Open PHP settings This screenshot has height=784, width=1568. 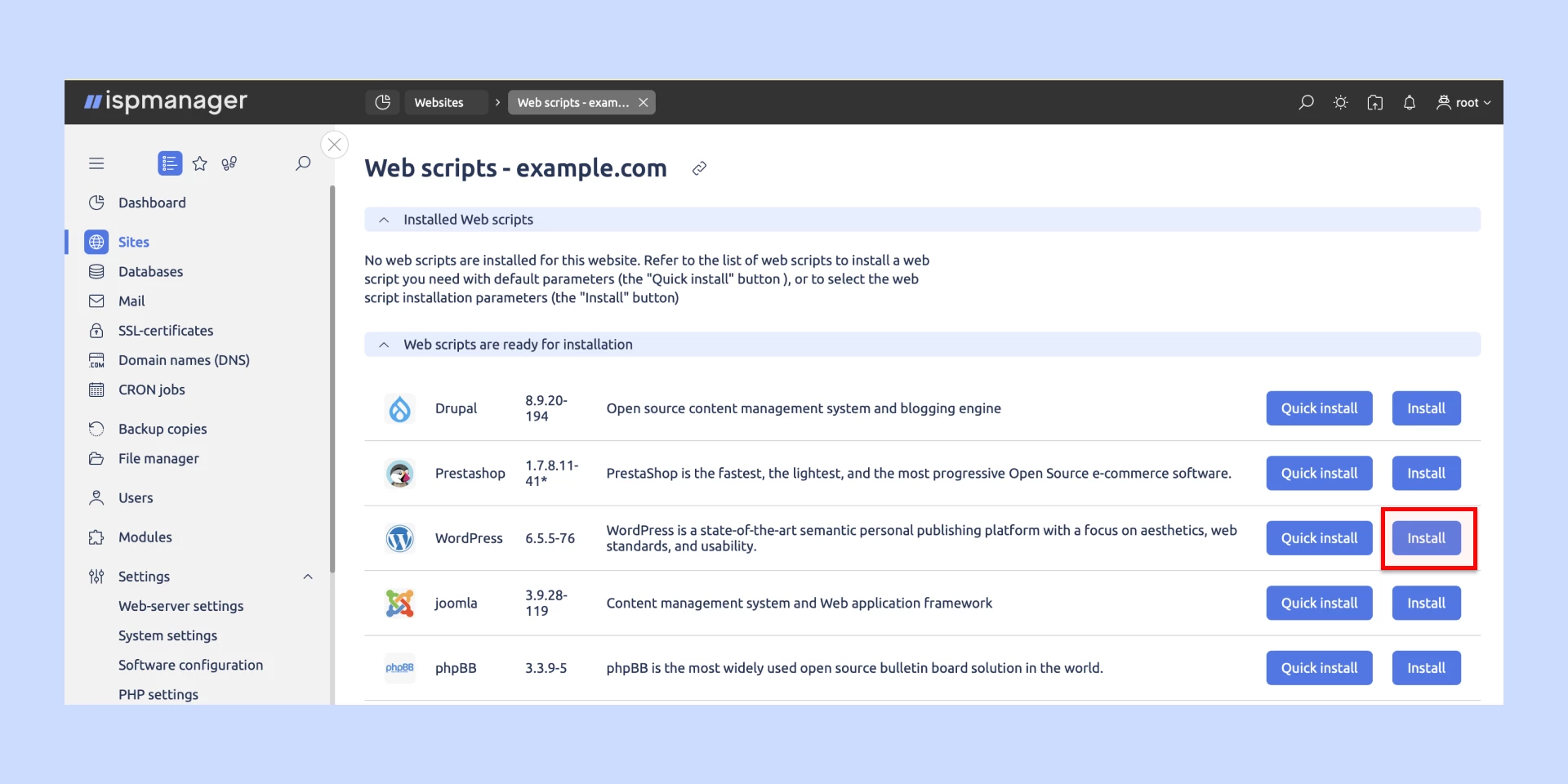click(158, 694)
